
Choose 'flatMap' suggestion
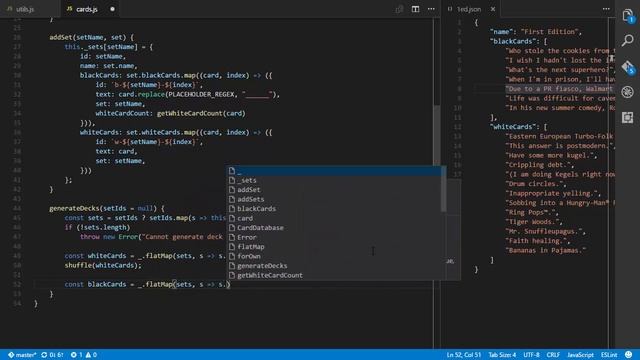click(x=333, y=247)
